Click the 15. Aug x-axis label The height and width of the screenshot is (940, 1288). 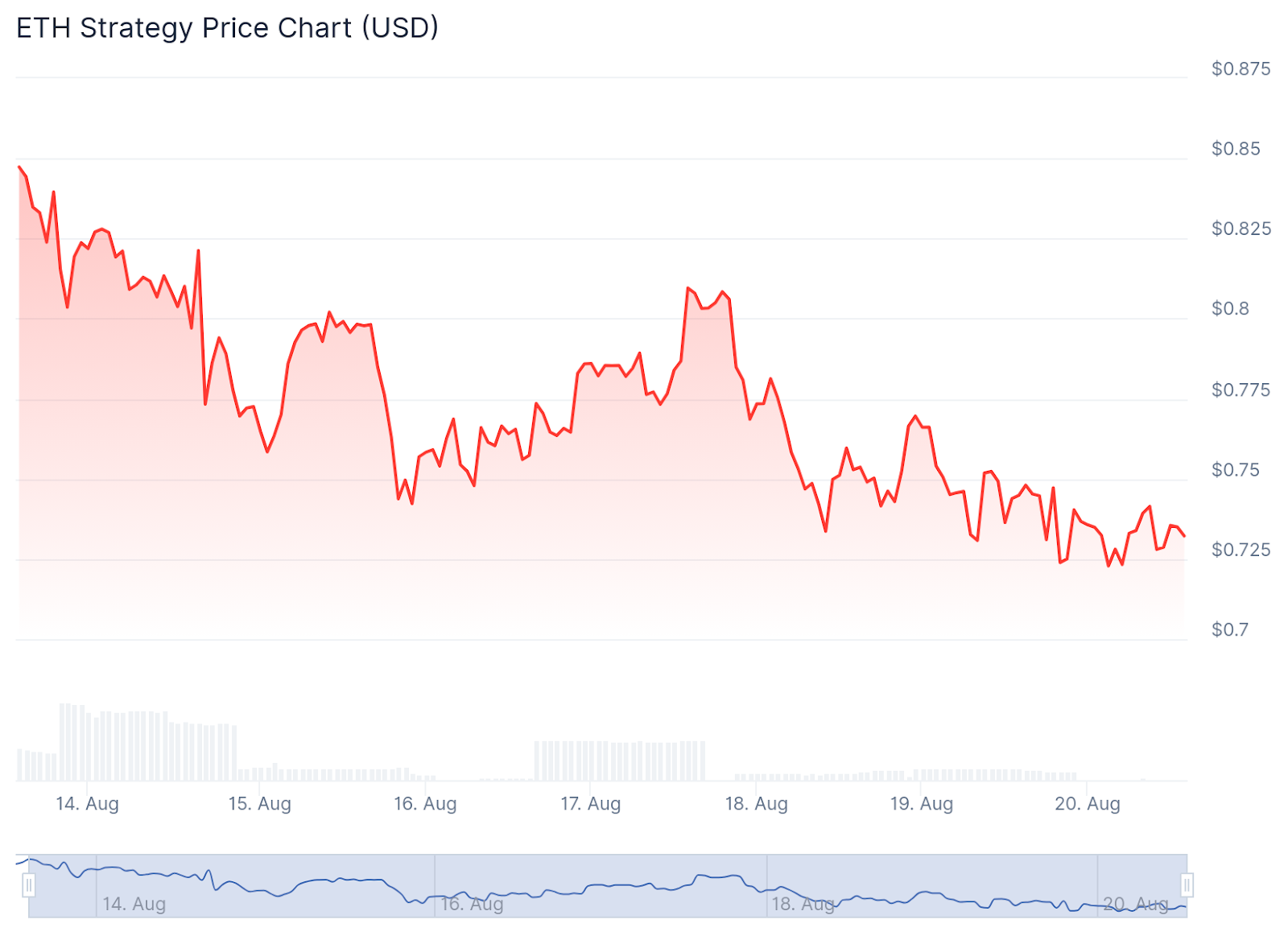(x=259, y=803)
